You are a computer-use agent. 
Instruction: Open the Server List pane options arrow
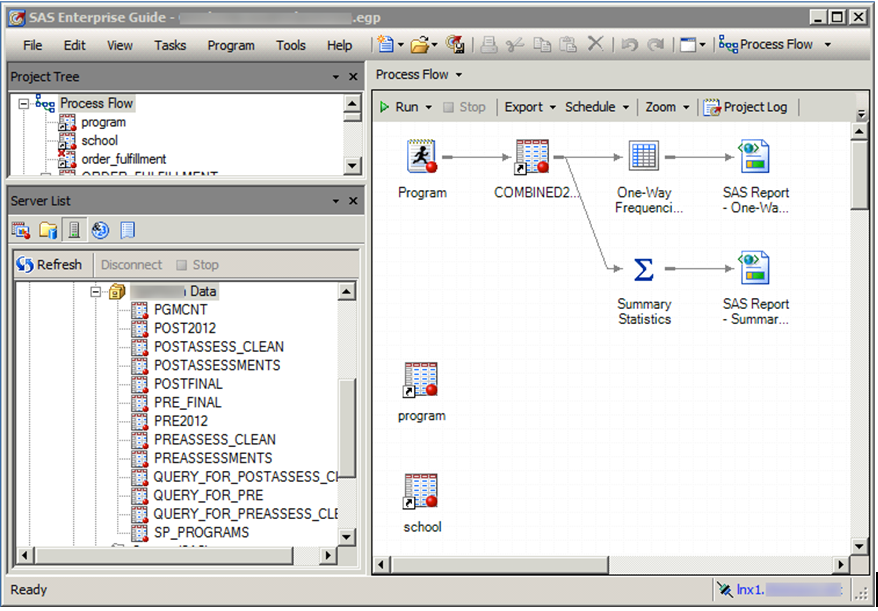coord(335,200)
